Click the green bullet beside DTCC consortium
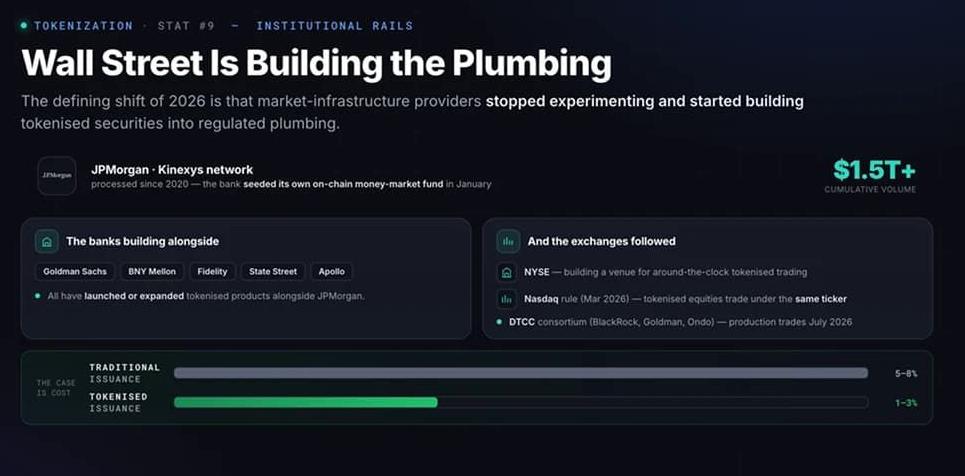 point(499,321)
